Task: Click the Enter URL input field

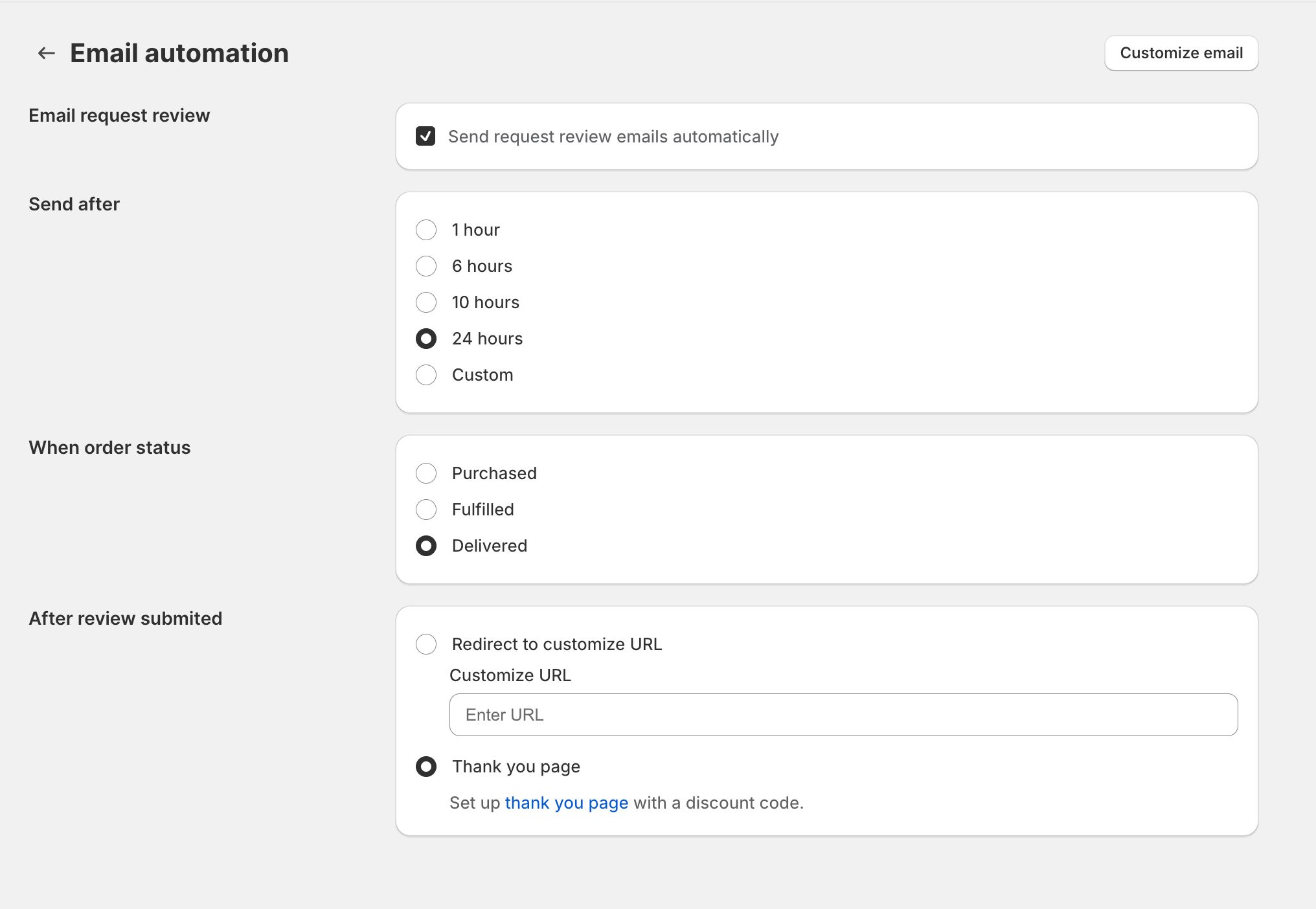Action: click(843, 715)
